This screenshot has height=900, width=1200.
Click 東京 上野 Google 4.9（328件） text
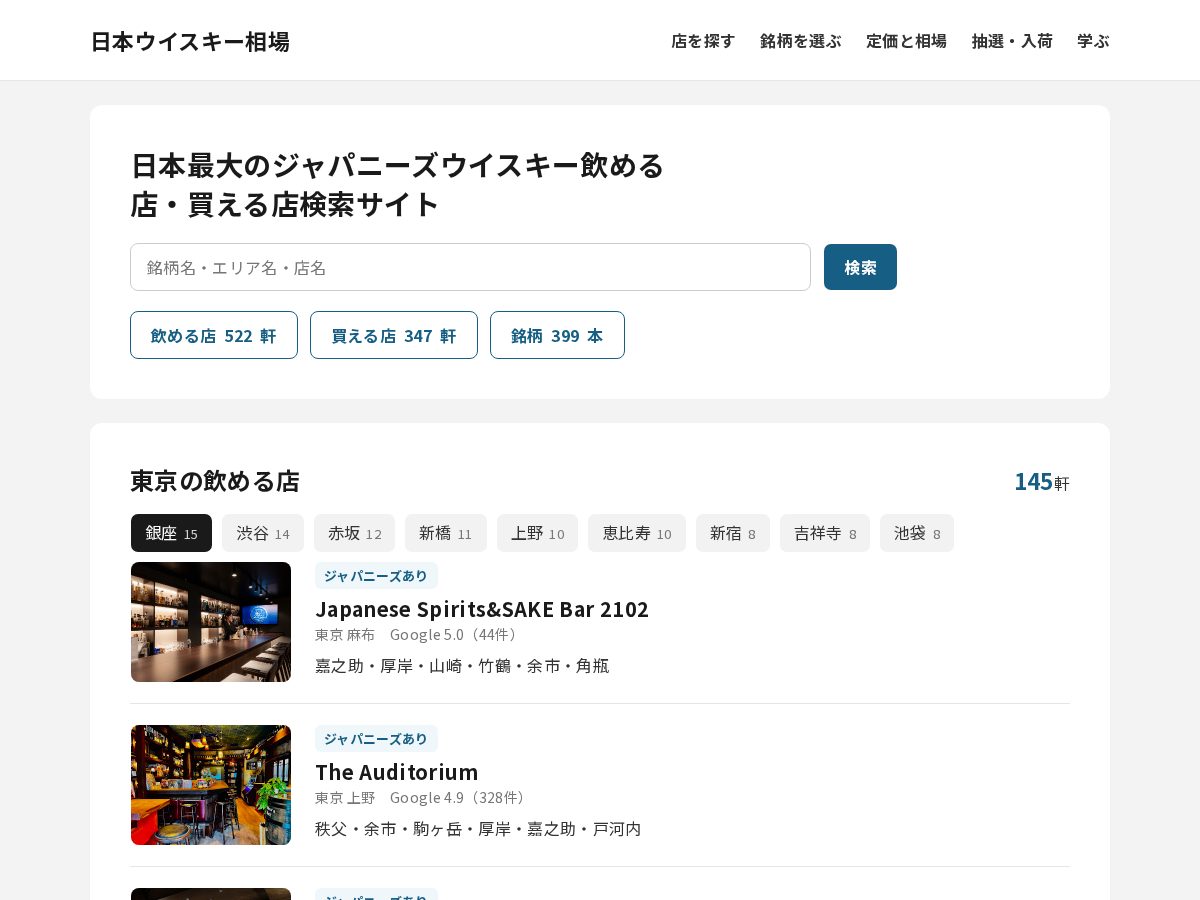tap(422, 797)
